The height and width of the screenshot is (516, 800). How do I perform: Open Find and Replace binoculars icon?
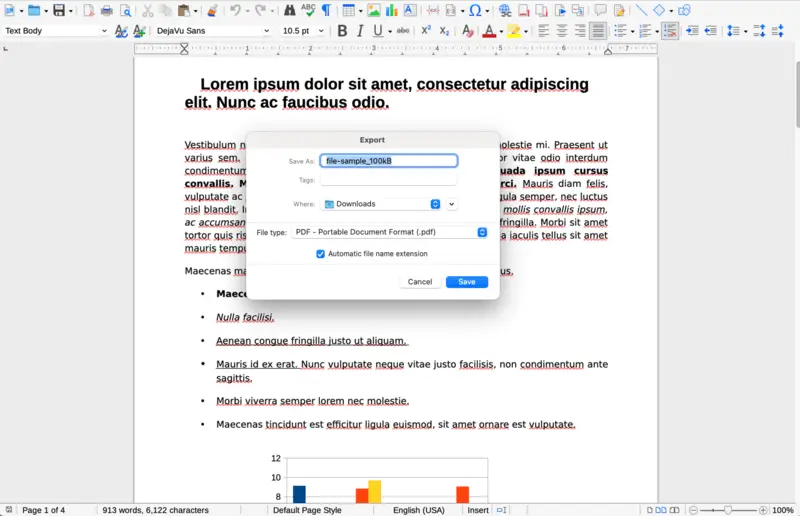tap(289, 10)
